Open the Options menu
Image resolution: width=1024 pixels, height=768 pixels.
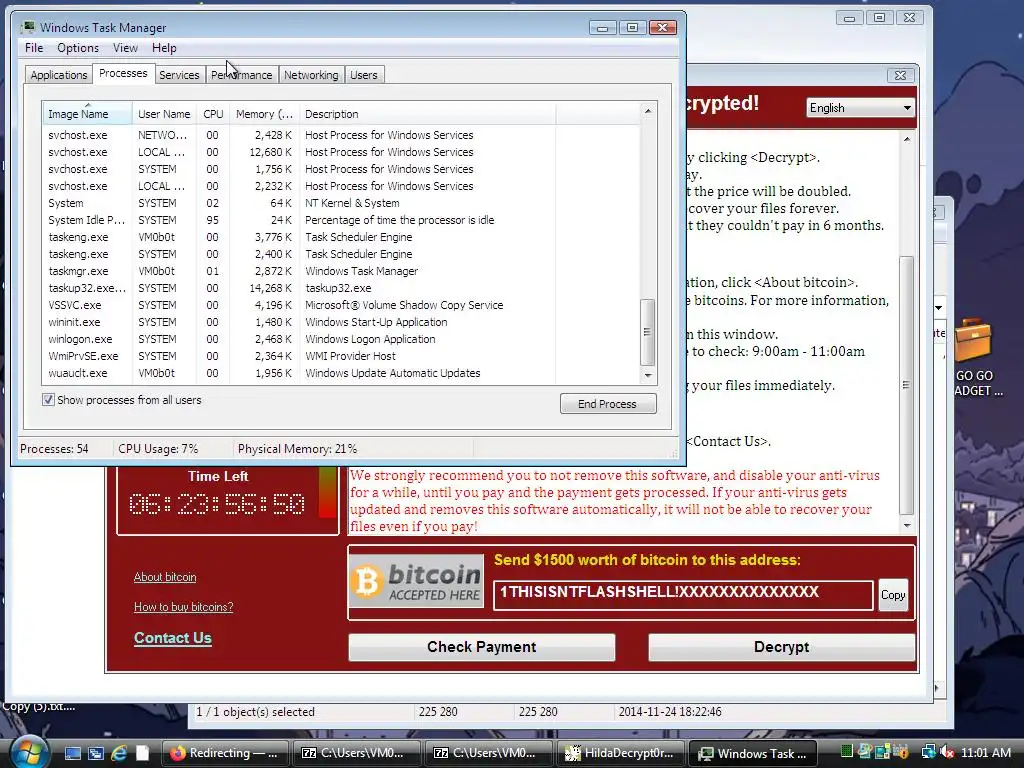[78, 48]
